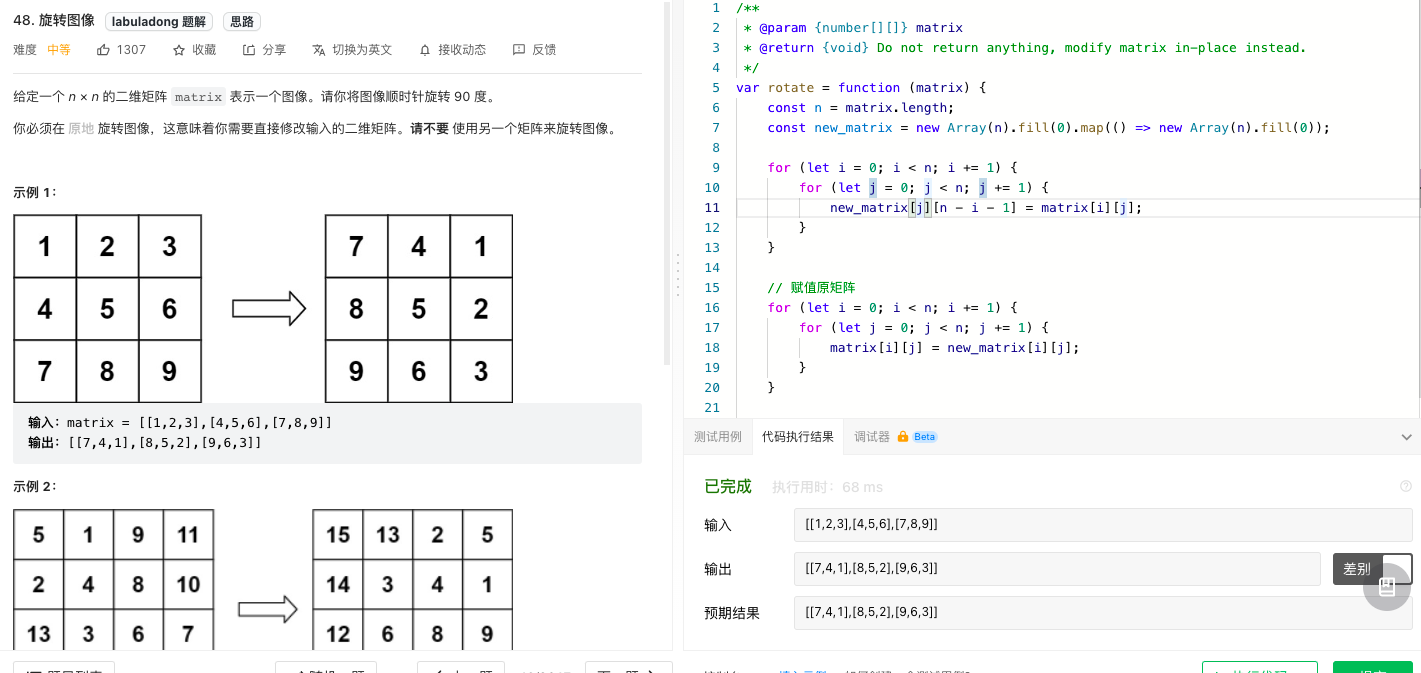Click the 已完成 status text
The width and height of the screenshot is (1421, 673).
(728, 487)
